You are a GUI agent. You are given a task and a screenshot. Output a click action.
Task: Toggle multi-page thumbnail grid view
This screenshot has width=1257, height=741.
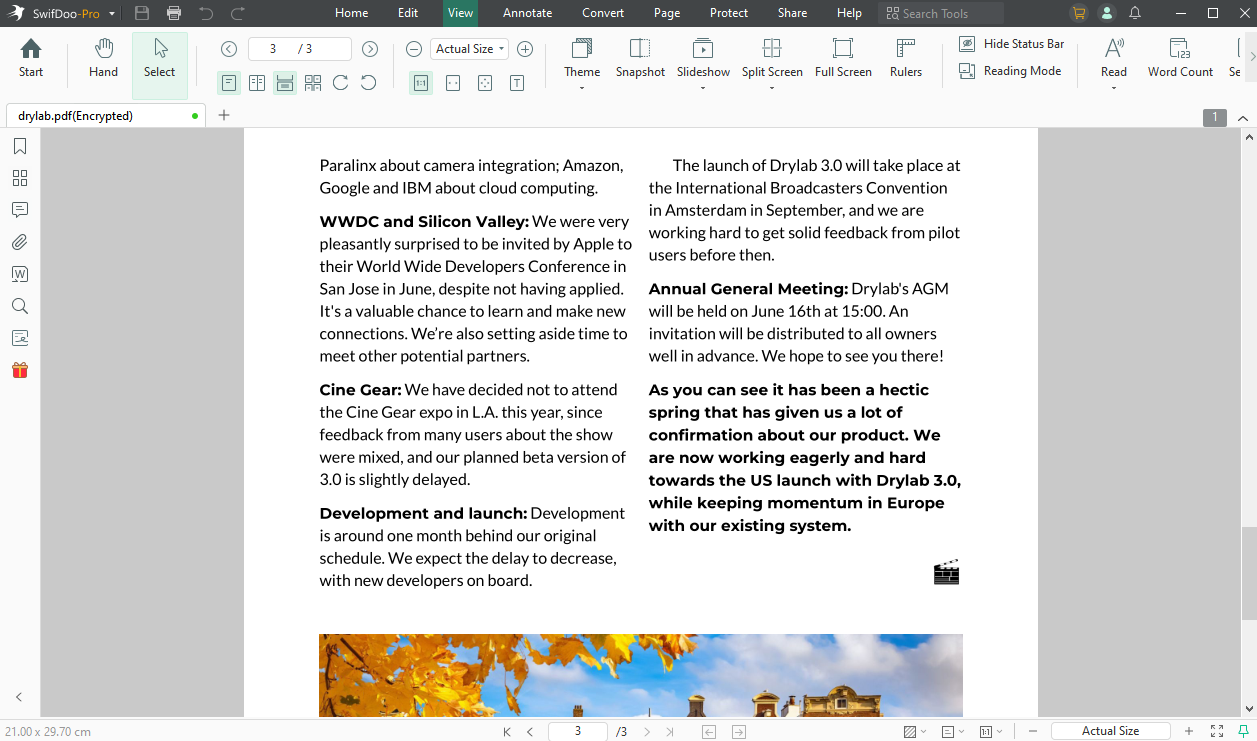point(313,83)
